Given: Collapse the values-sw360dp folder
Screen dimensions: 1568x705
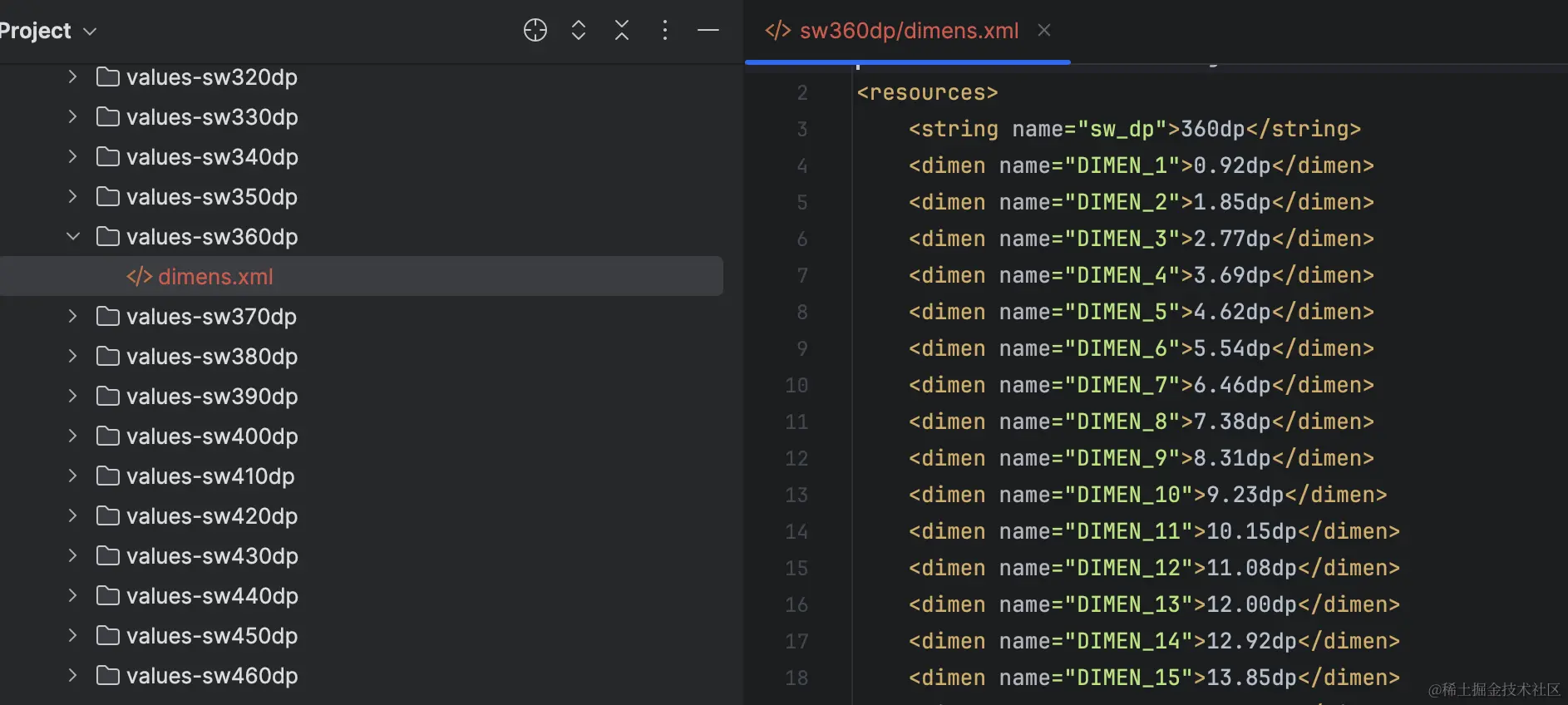Looking at the screenshot, I should (72, 237).
